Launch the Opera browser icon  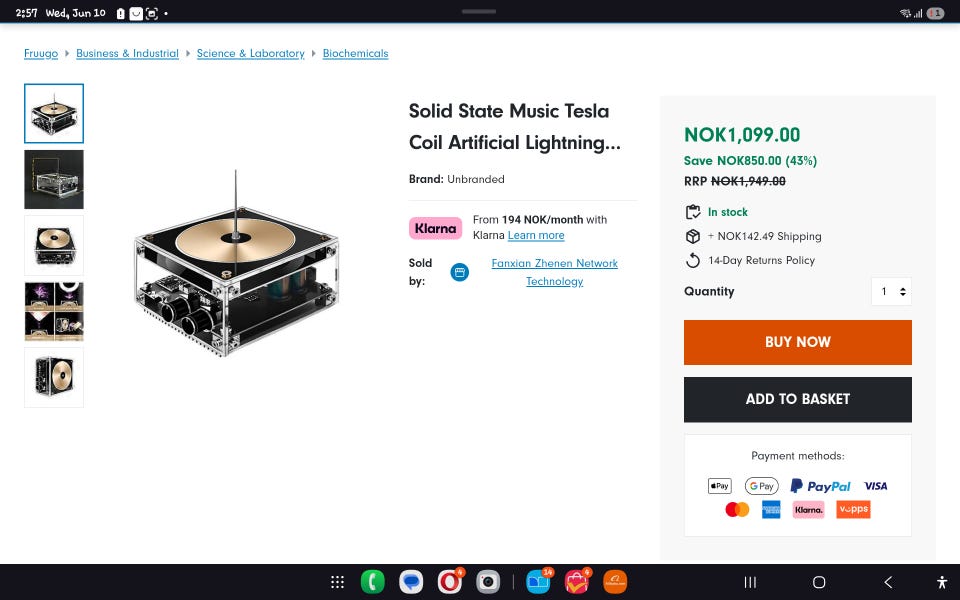tap(450, 582)
